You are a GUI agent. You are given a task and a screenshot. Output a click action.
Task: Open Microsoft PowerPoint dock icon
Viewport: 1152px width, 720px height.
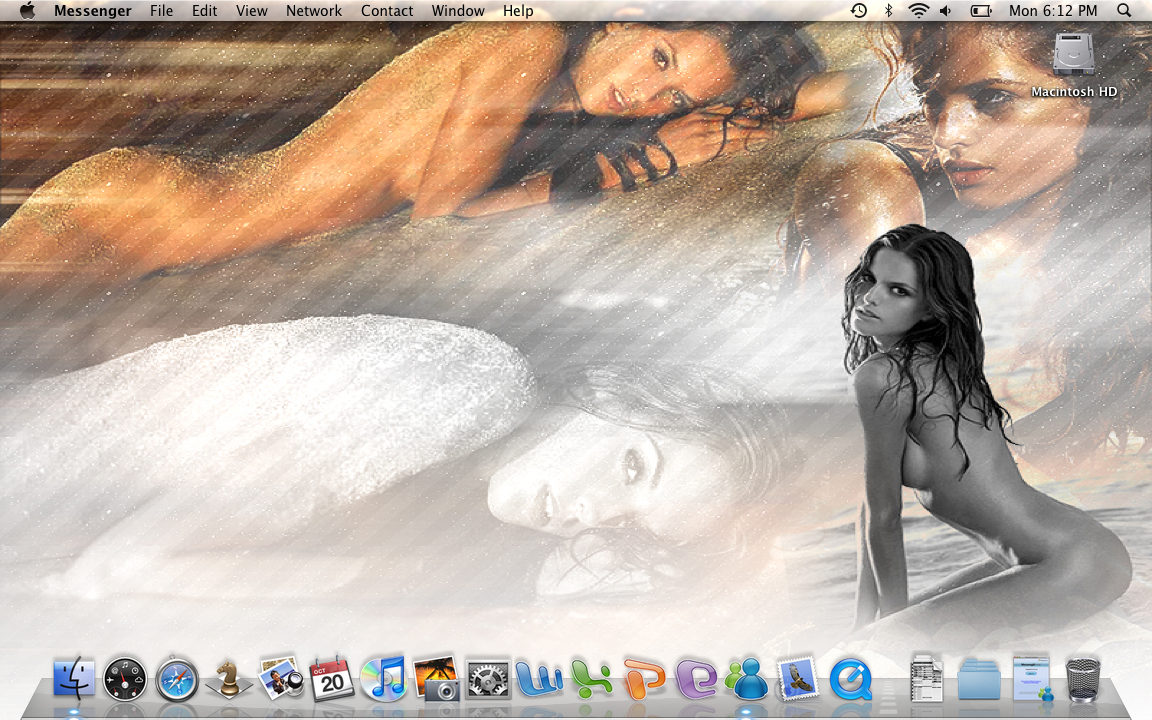click(643, 679)
